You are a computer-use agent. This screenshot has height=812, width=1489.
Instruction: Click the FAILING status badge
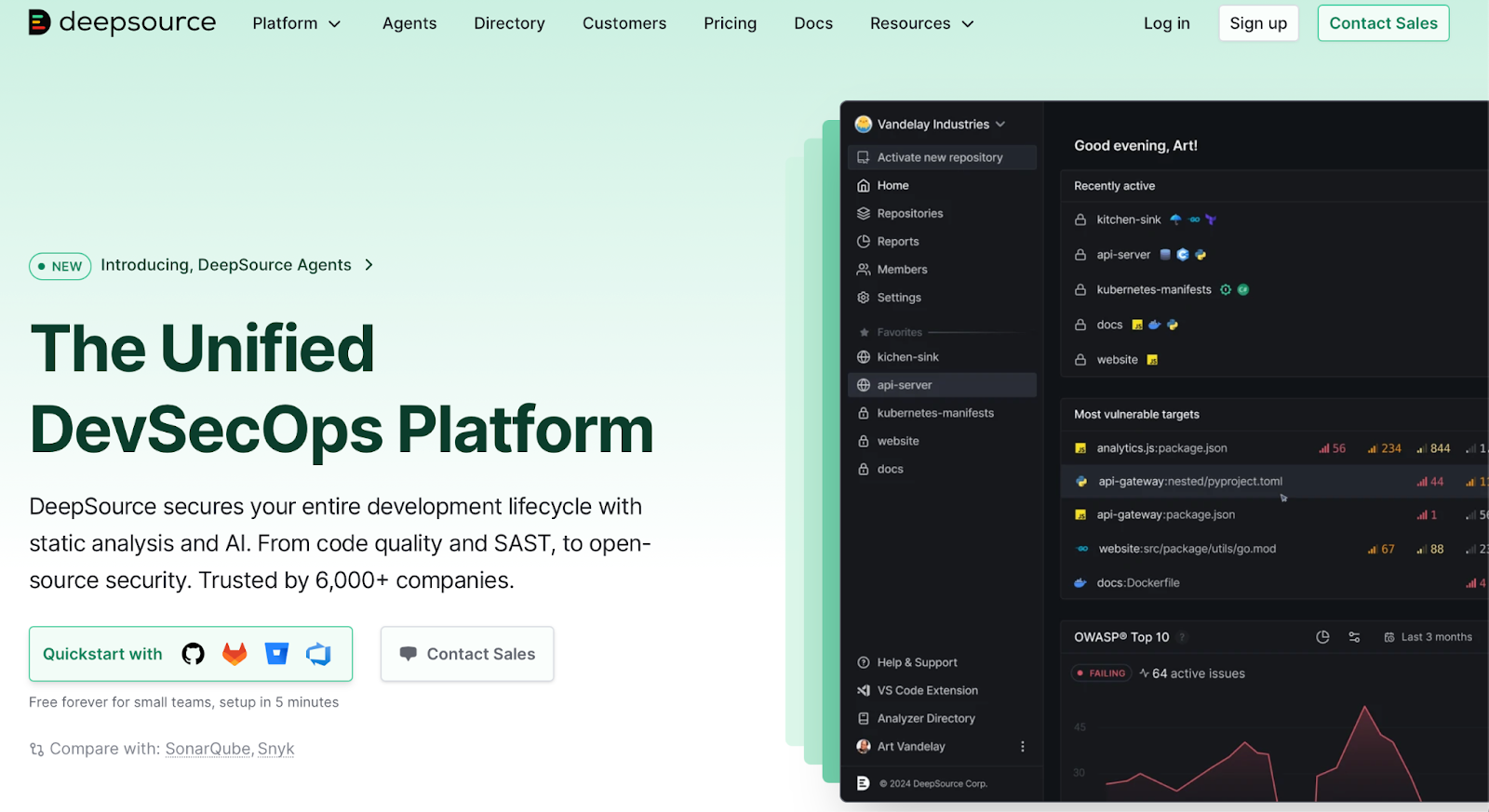tap(1101, 673)
